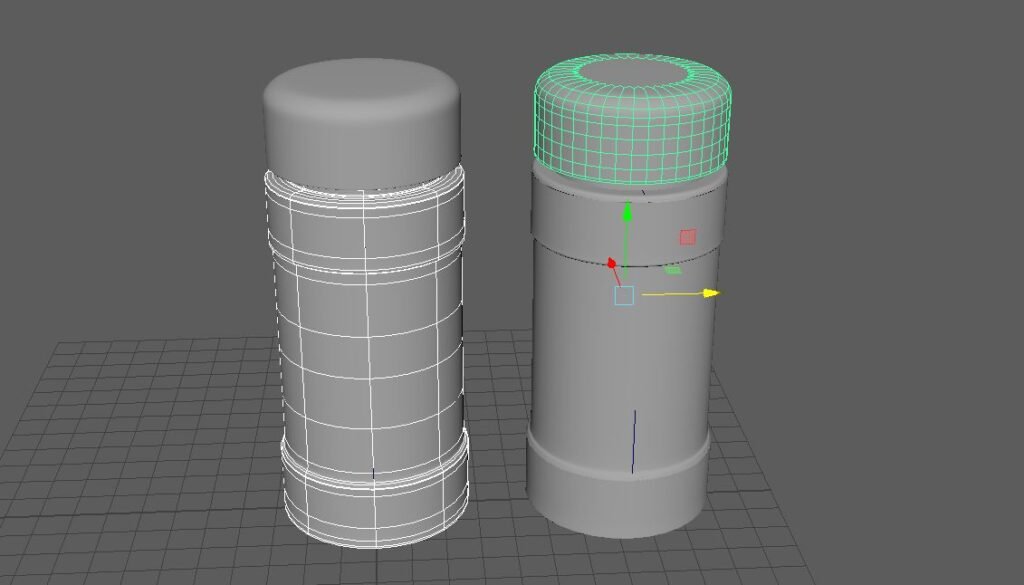Click the light blue center square of the manipulator
1024x585 pixels.
coord(624,296)
